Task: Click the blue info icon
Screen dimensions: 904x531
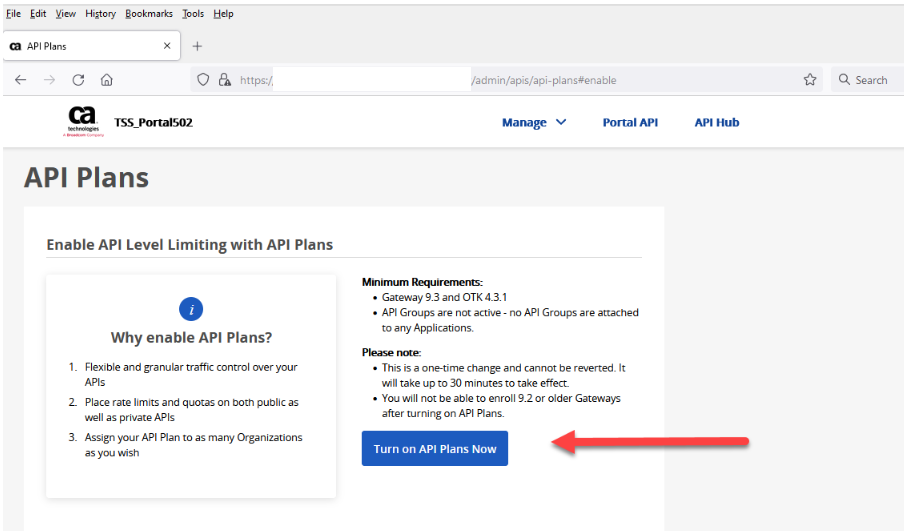Action: [191, 308]
